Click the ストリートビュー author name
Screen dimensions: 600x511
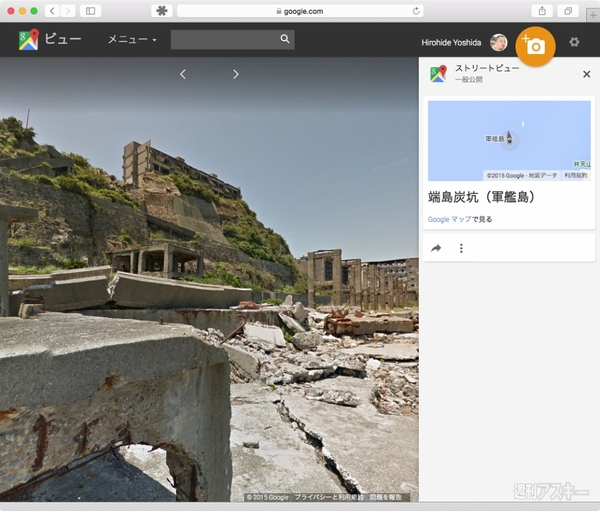coord(487,68)
